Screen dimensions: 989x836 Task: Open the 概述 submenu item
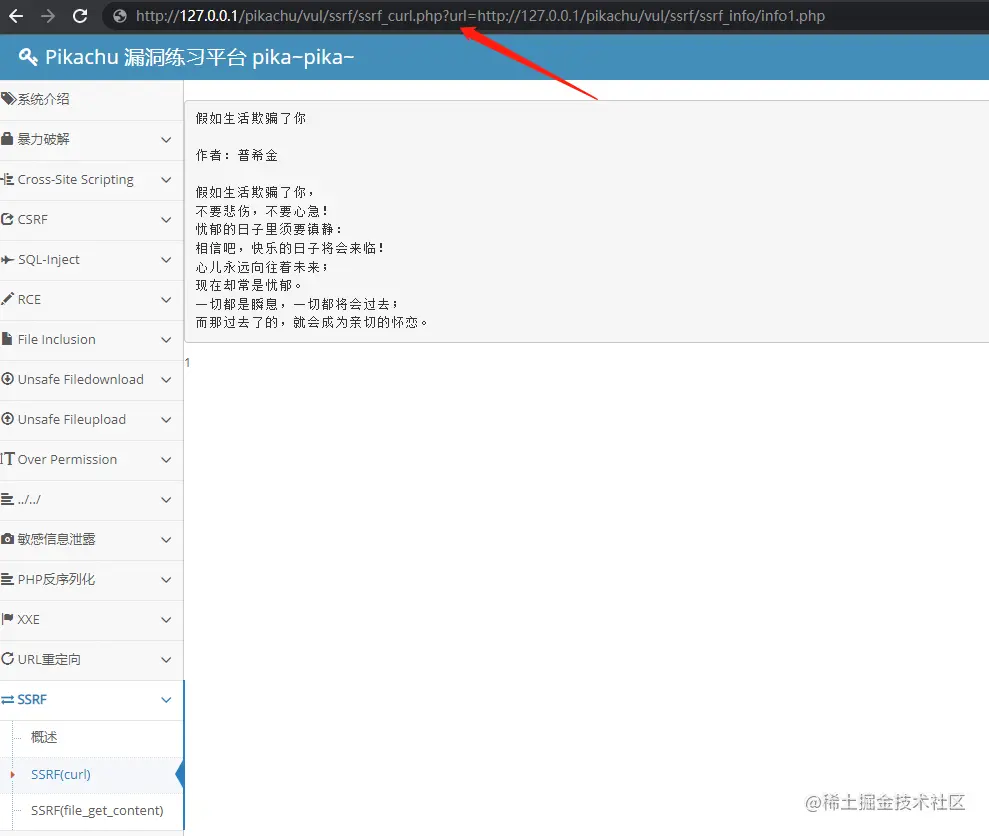coord(44,737)
